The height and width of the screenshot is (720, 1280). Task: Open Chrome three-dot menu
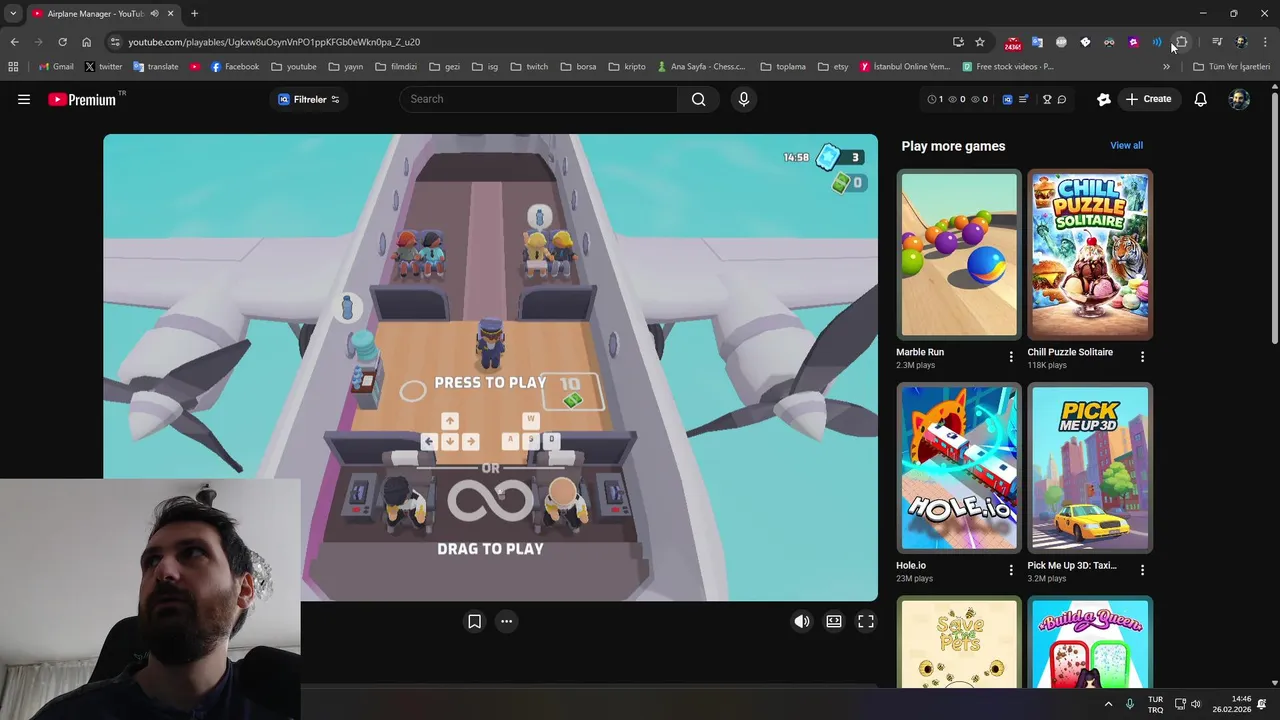[x=1266, y=42]
